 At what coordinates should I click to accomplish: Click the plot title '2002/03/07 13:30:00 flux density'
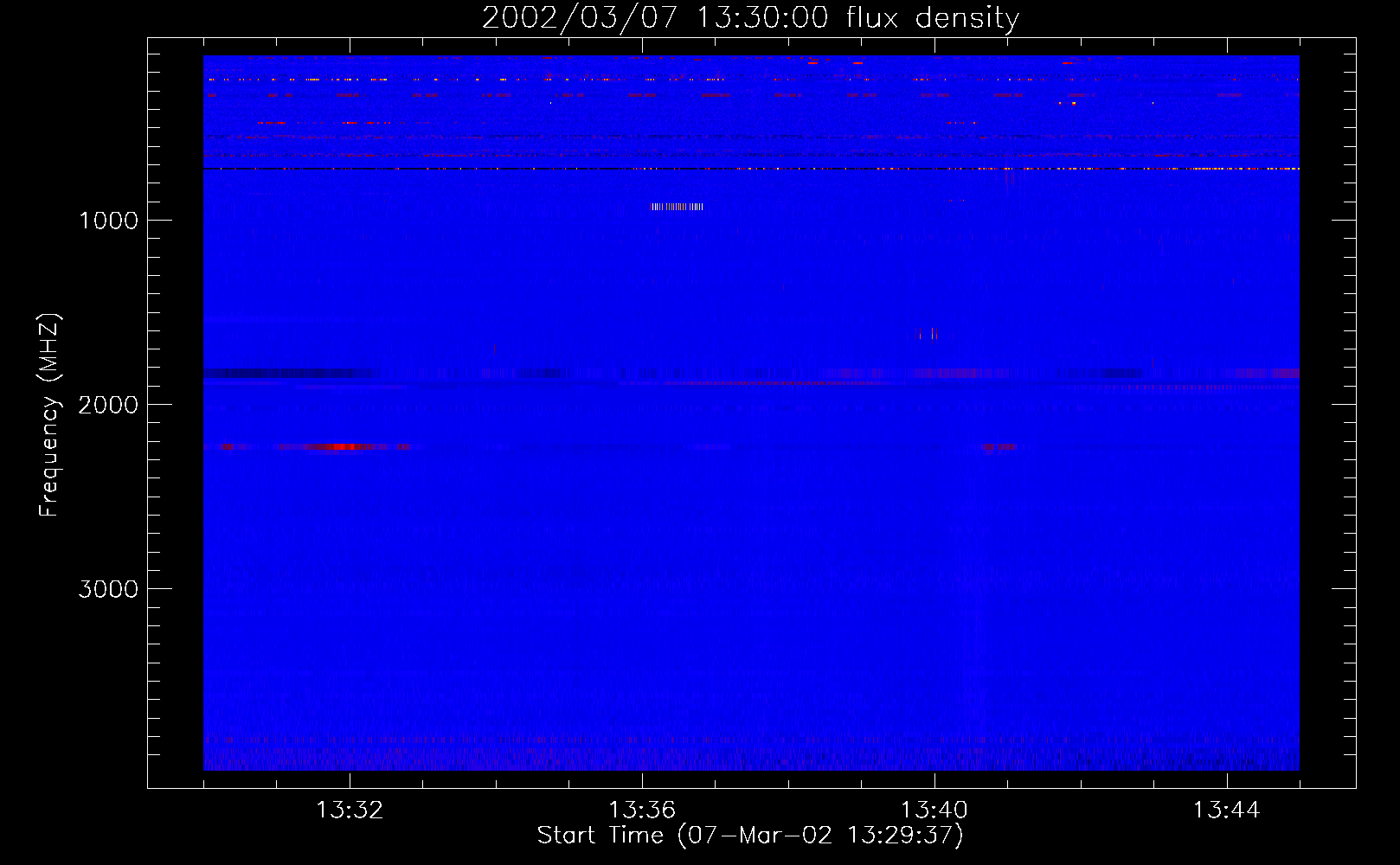[750, 17]
